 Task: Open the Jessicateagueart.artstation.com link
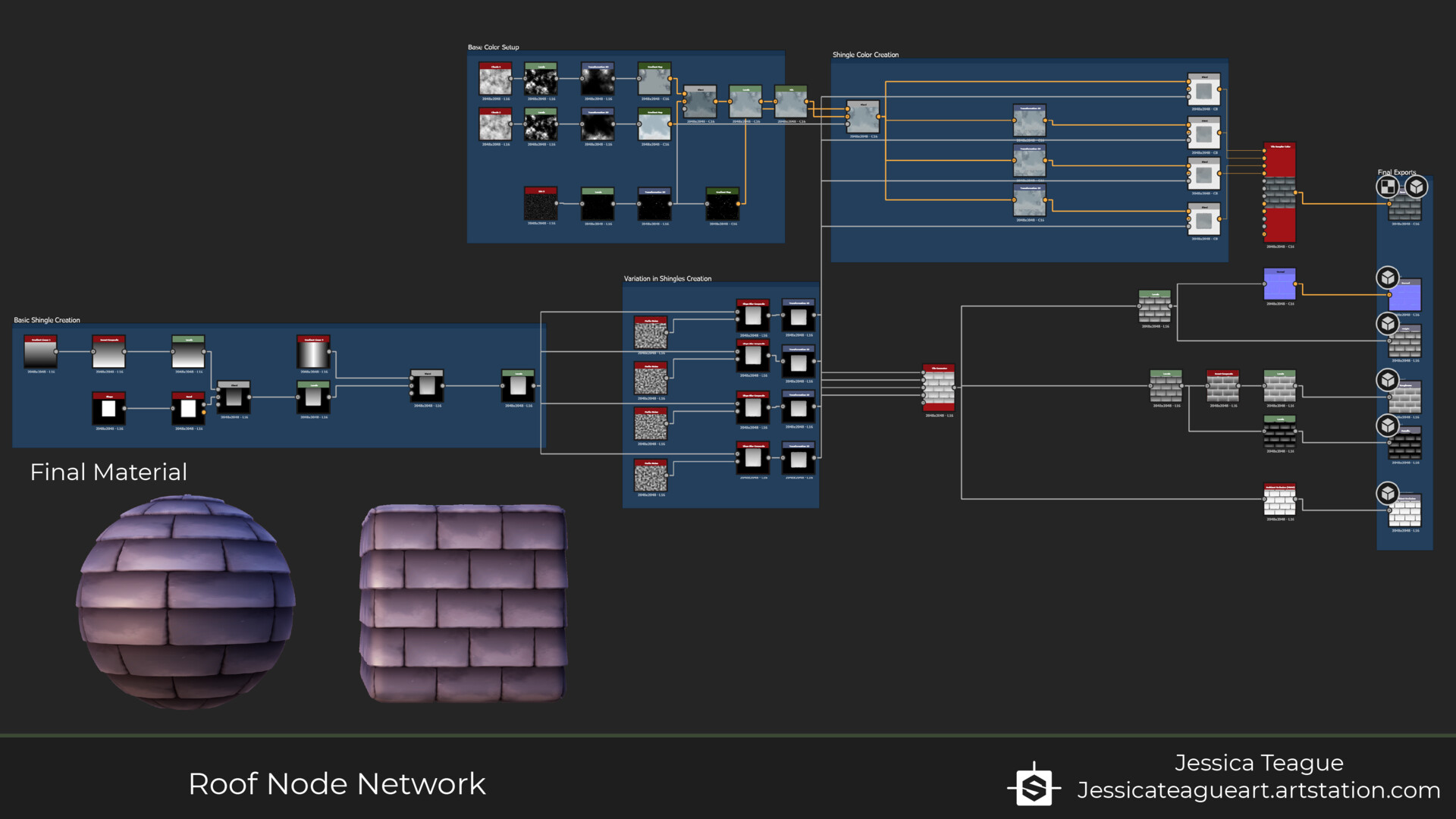(1258, 790)
